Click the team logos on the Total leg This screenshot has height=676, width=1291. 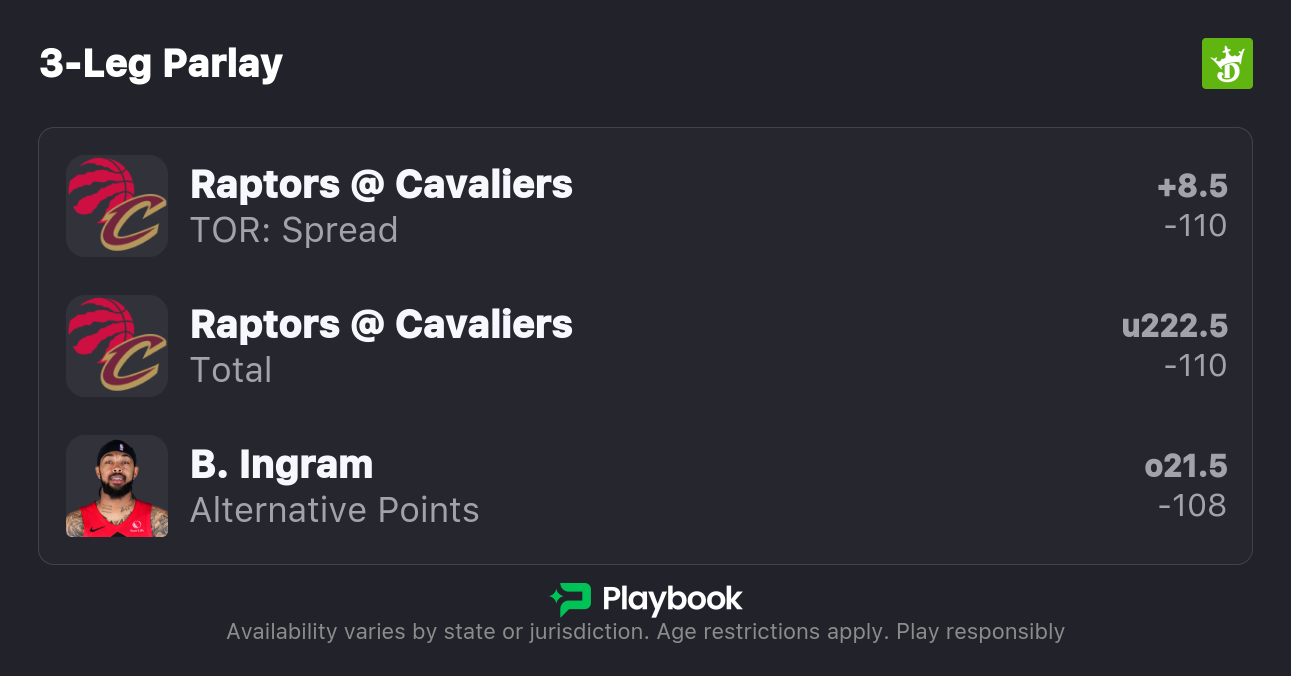coord(117,346)
